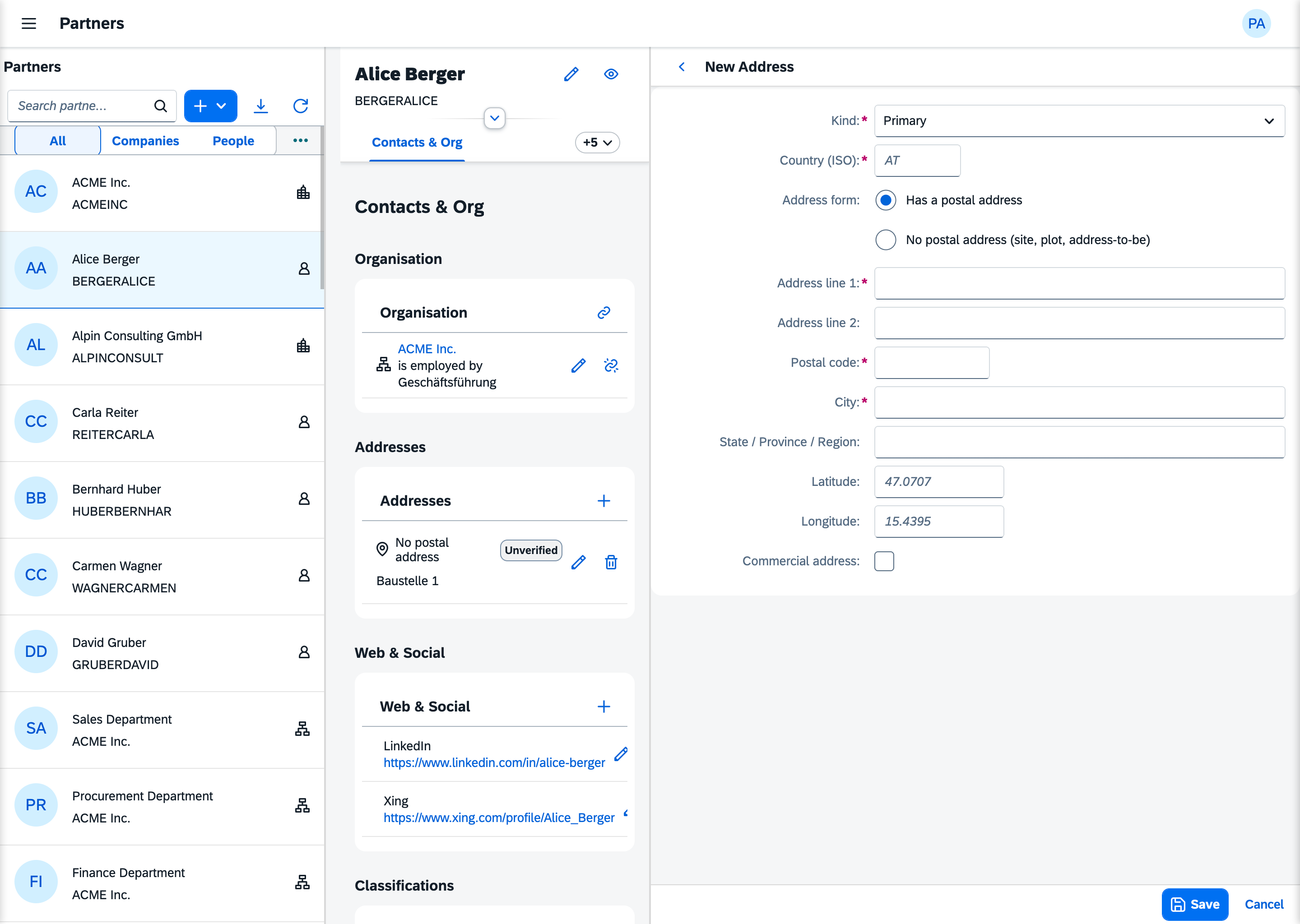Screen dimensions: 1300x924
Task: Focus the Address line 1 field
Action: click(x=1079, y=283)
